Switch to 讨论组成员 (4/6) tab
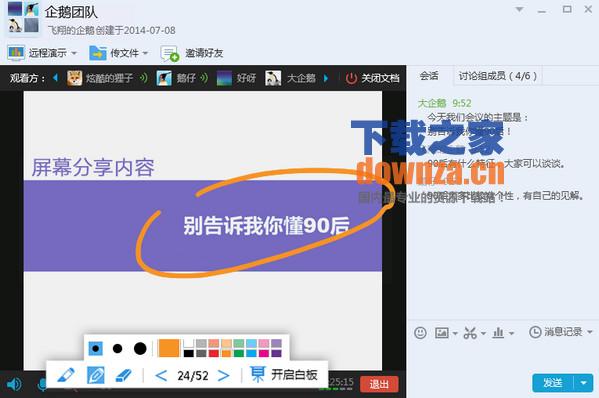599x398 pixels. click(x=498, y=76)
